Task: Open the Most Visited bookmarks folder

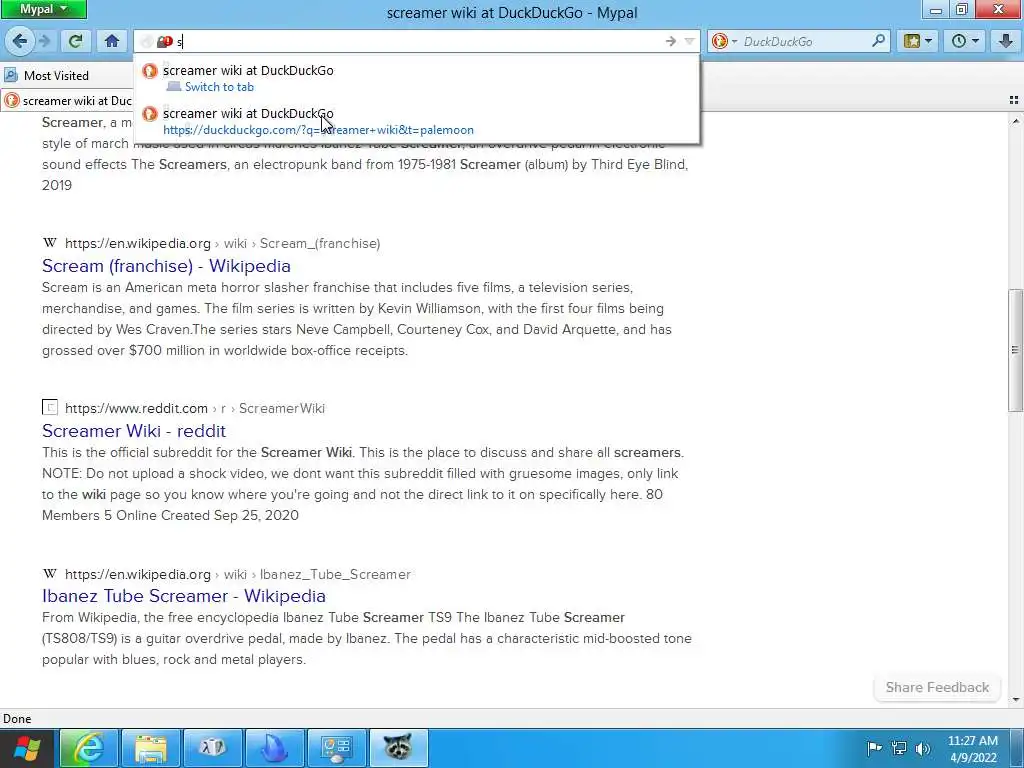Action: (x=47, y=76)
